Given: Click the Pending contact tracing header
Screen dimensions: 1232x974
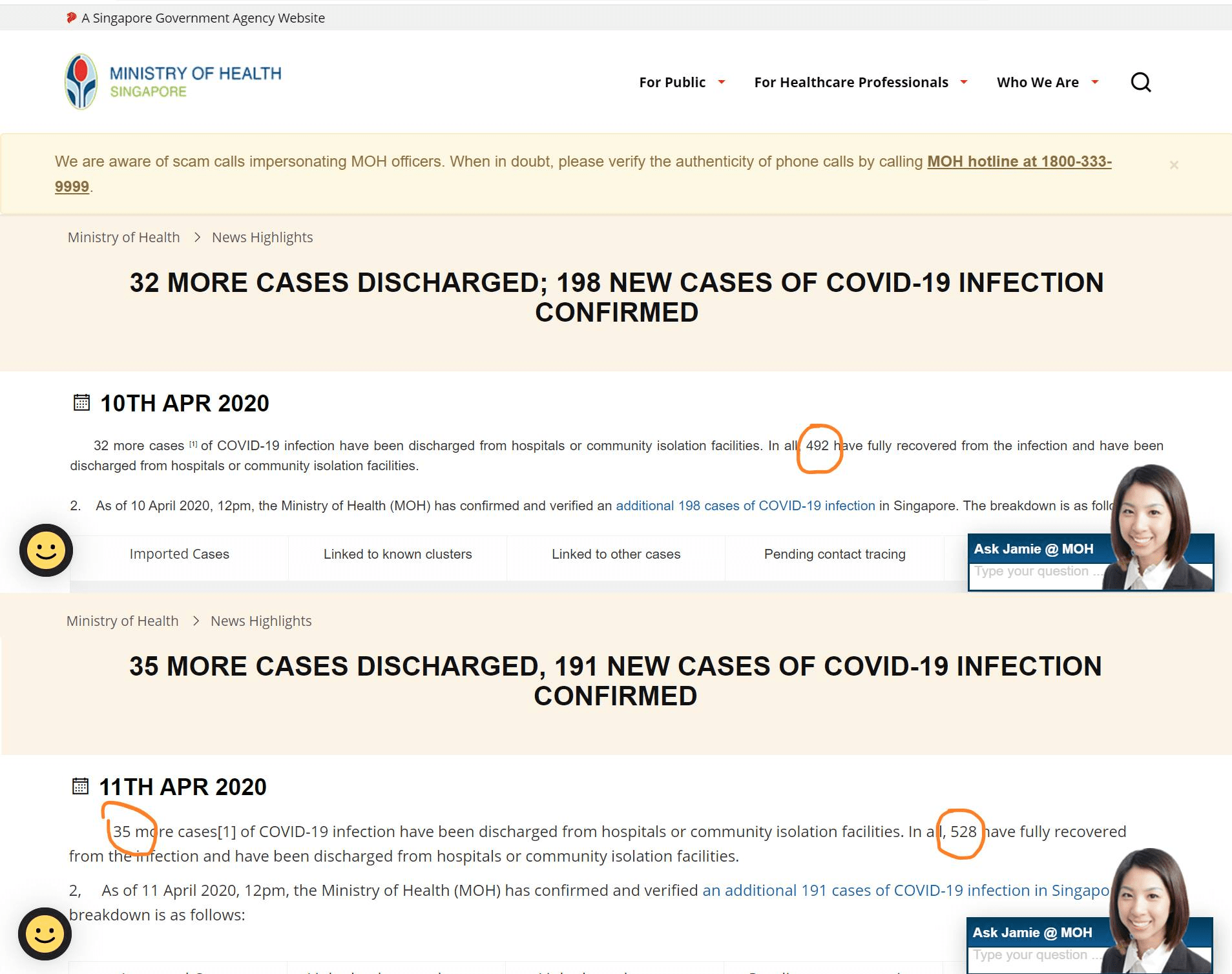Looking at the screenshot, I should click(835, 554).
